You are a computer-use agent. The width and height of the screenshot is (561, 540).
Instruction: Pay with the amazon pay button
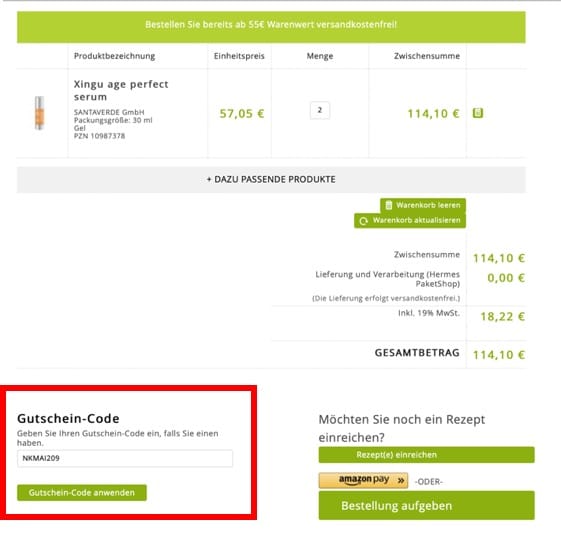click(363, 480)
